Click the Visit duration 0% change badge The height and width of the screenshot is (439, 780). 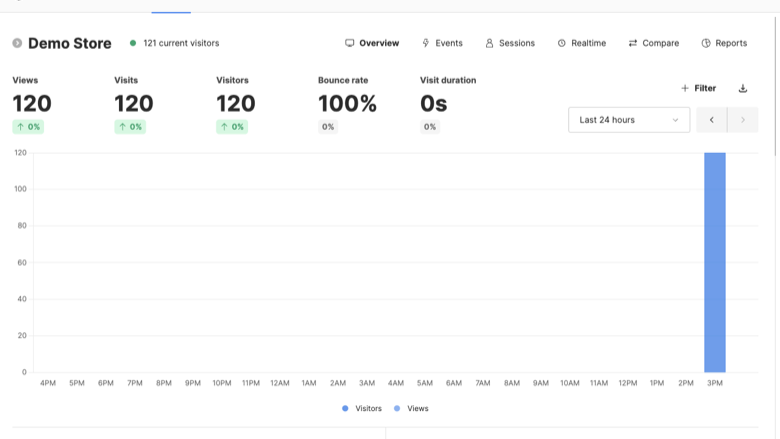(x=430, y=127)
